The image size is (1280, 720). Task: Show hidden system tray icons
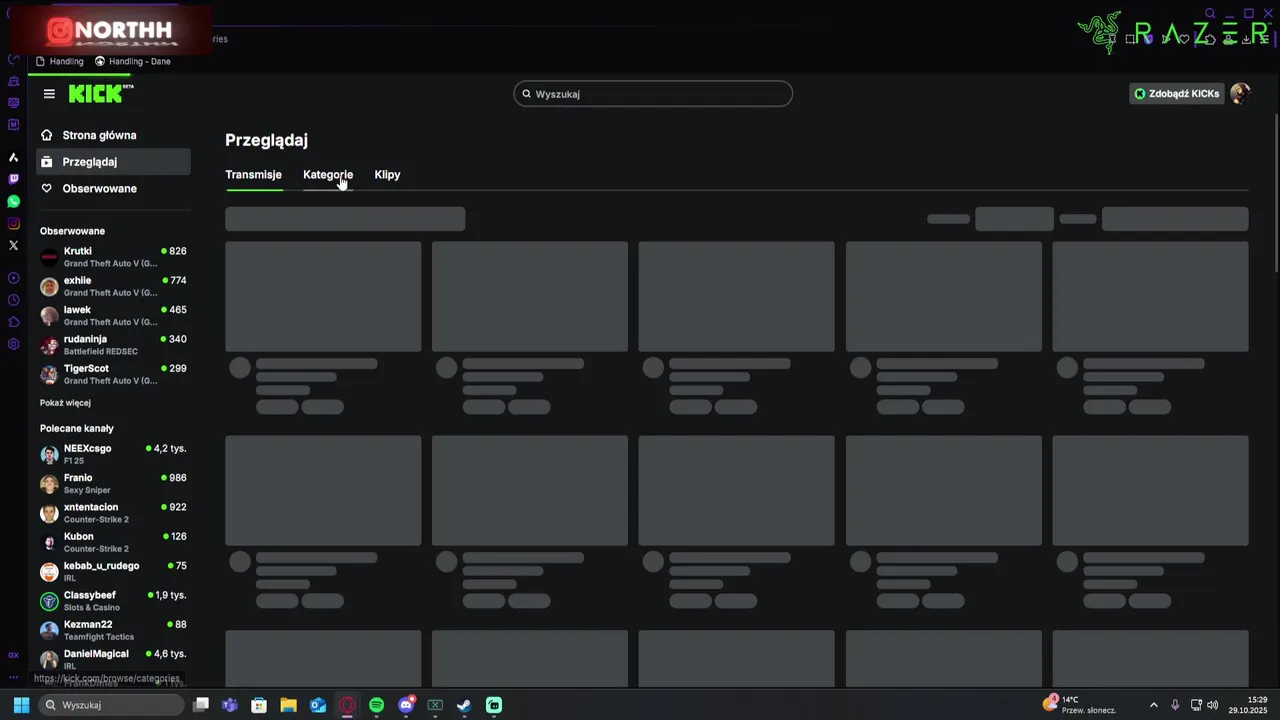point(1153,705)
